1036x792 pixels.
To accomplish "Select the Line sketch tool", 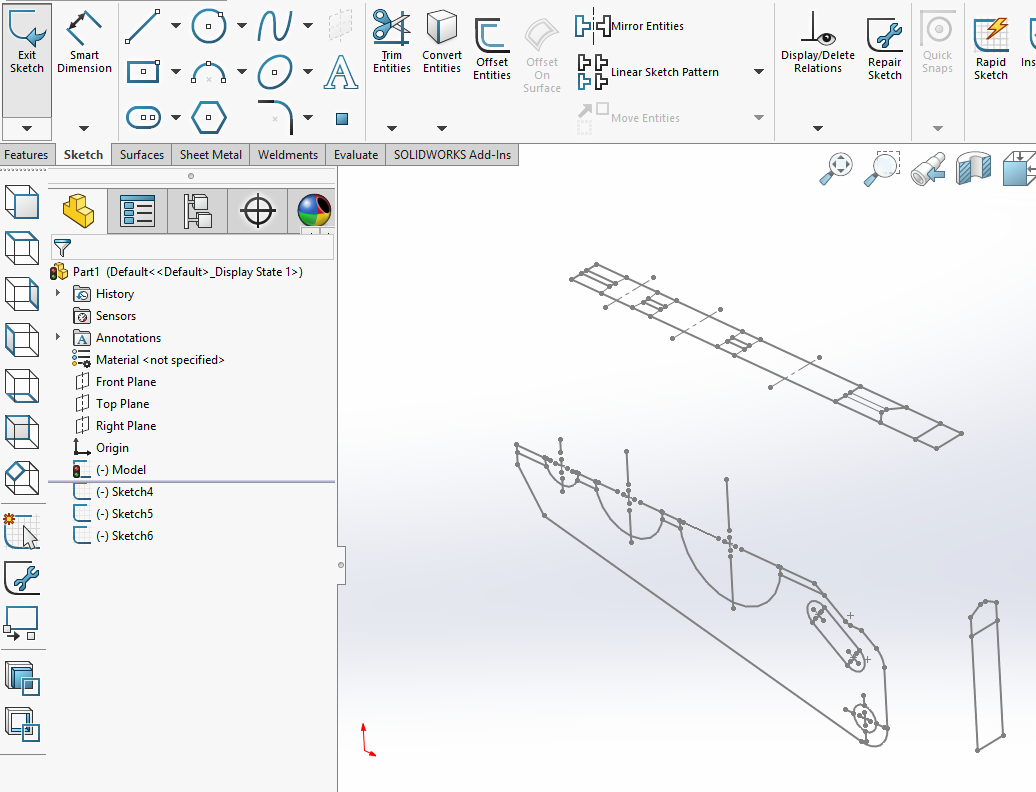I will coord(143,26).
